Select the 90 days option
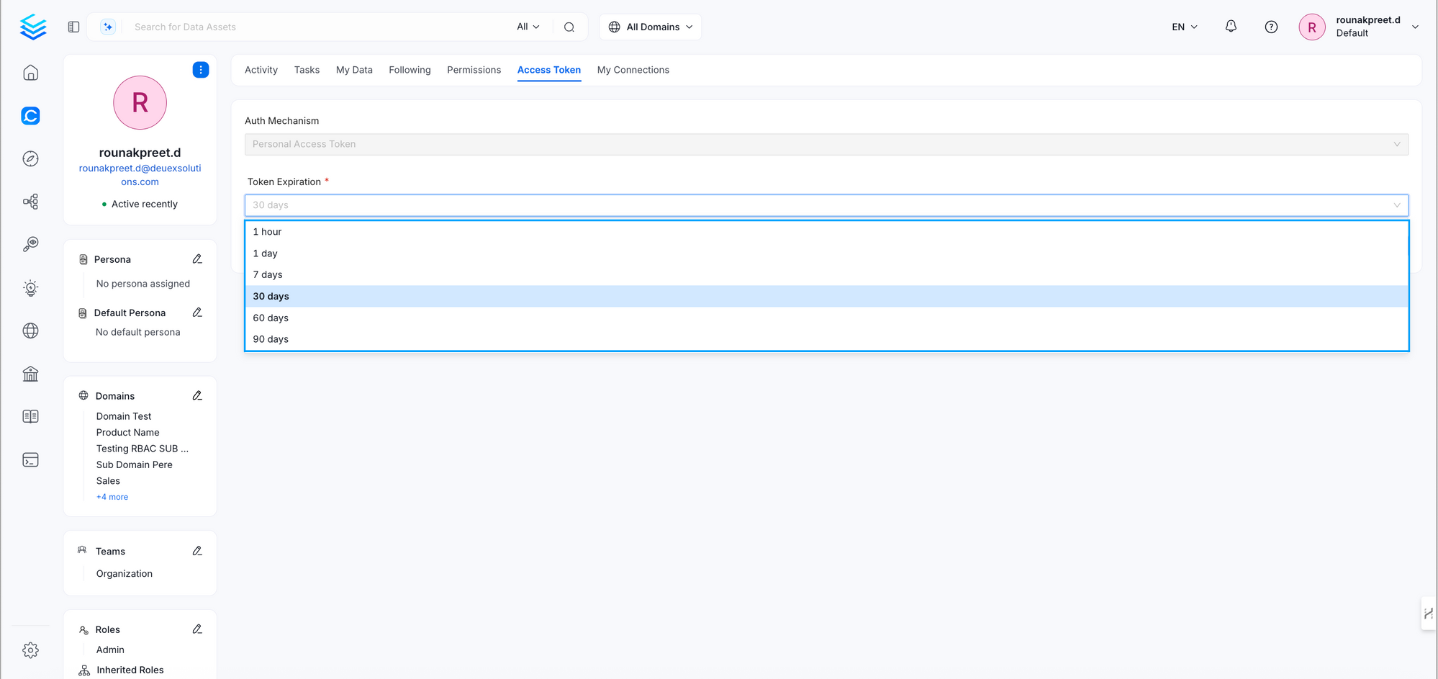The height and width of the screenshot is (679, 1438). pos(827,339)
